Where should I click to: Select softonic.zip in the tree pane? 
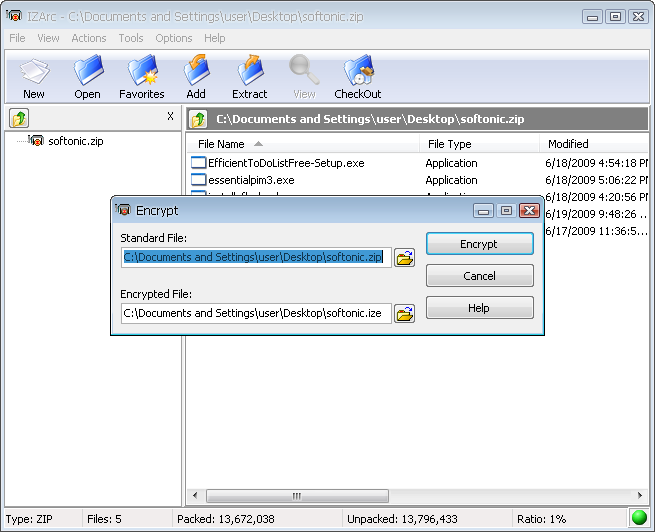(x=76, y=141)
